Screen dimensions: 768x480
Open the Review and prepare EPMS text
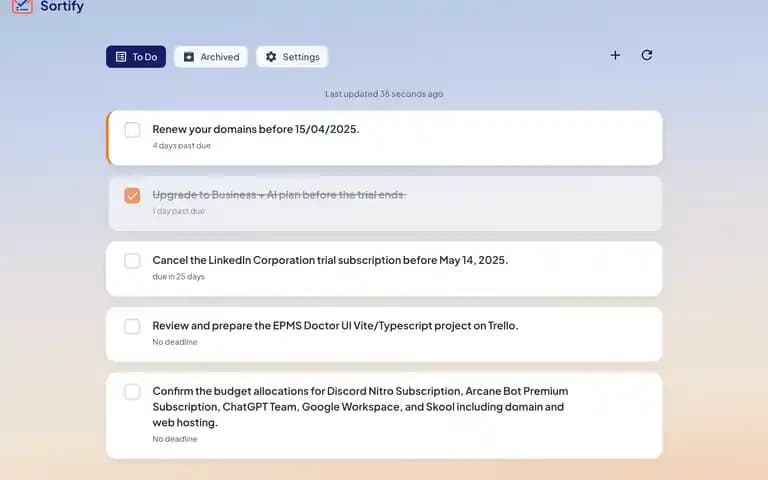coord(335,326)
